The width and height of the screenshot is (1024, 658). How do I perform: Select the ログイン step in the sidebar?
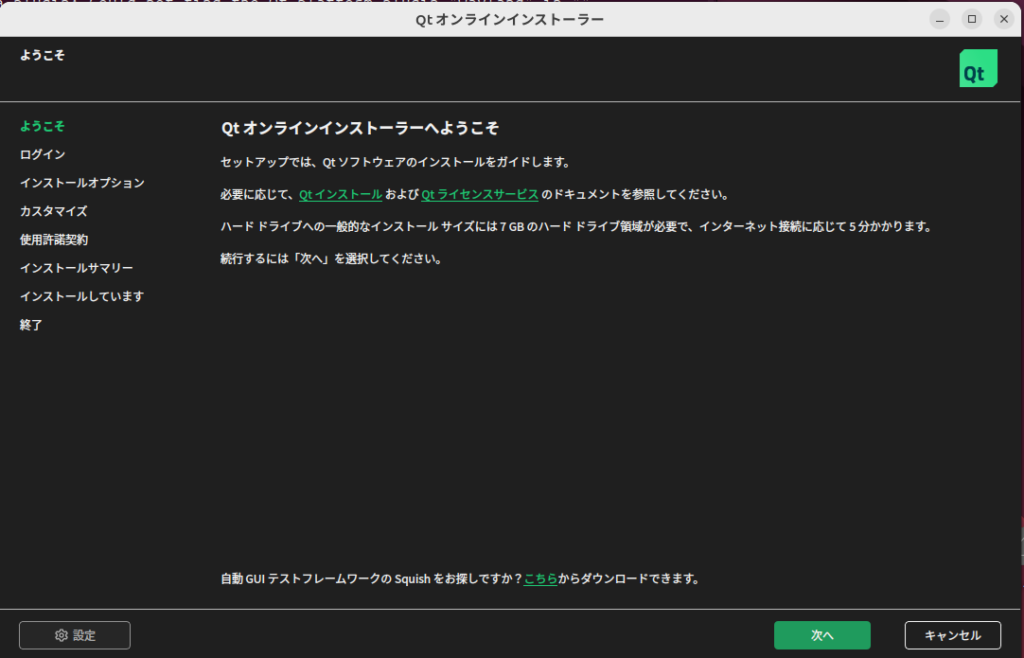coord(42,154)
